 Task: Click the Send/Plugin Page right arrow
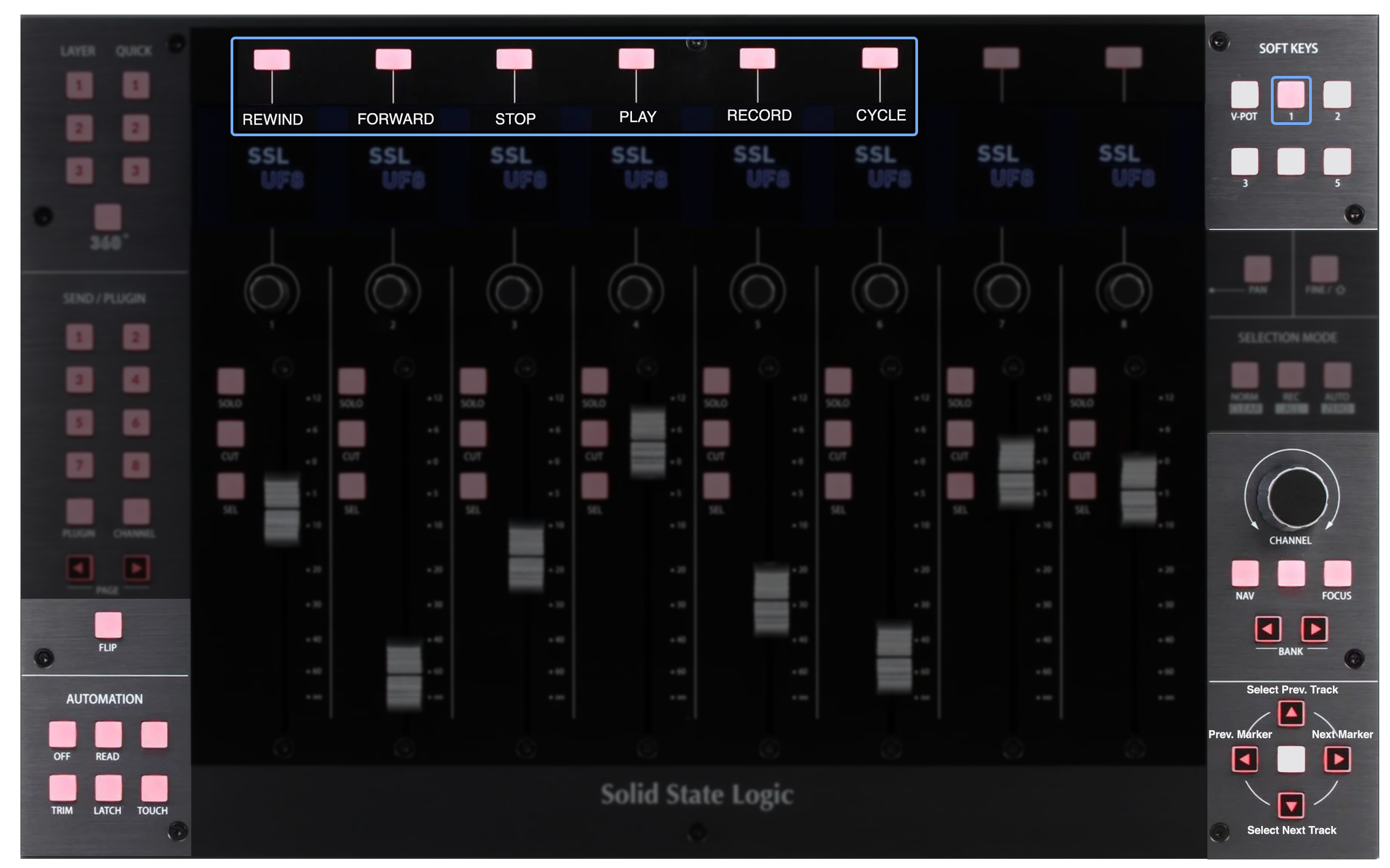[136, 568]
